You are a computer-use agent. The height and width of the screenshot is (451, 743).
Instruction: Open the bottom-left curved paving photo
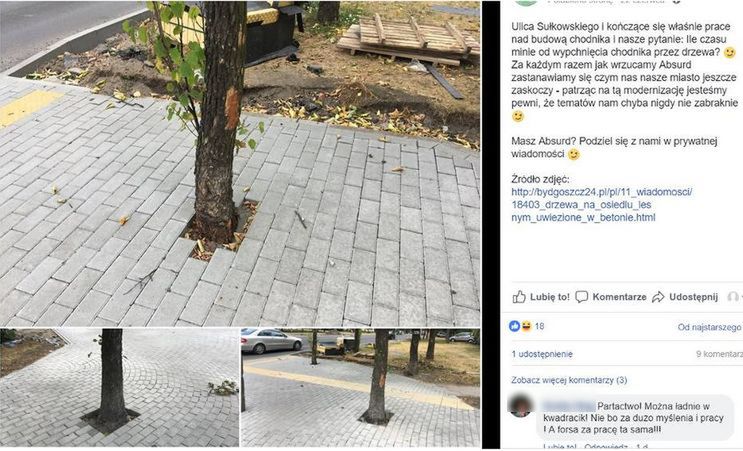(x=119, y=388)
